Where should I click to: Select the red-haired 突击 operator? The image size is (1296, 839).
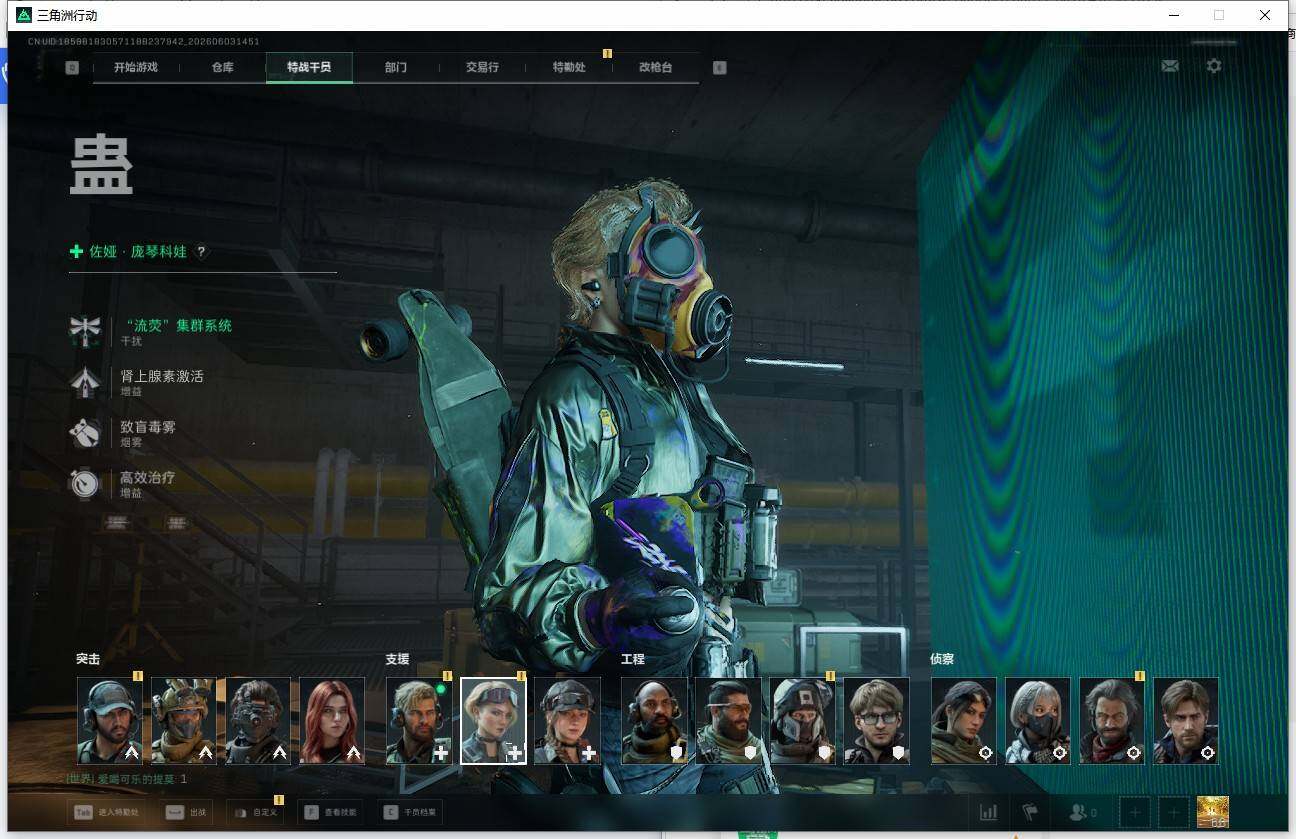[x=332, y=721]
